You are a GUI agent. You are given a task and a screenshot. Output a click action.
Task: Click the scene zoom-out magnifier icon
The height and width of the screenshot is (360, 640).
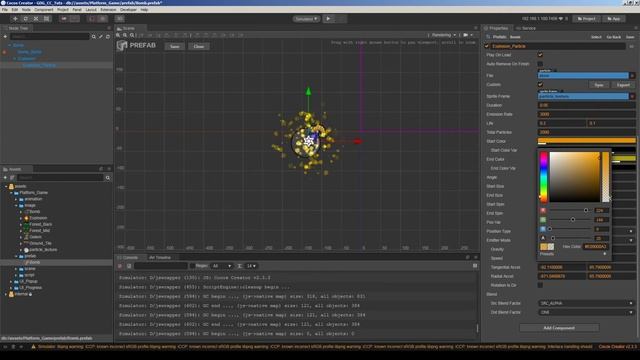point(125,35)
